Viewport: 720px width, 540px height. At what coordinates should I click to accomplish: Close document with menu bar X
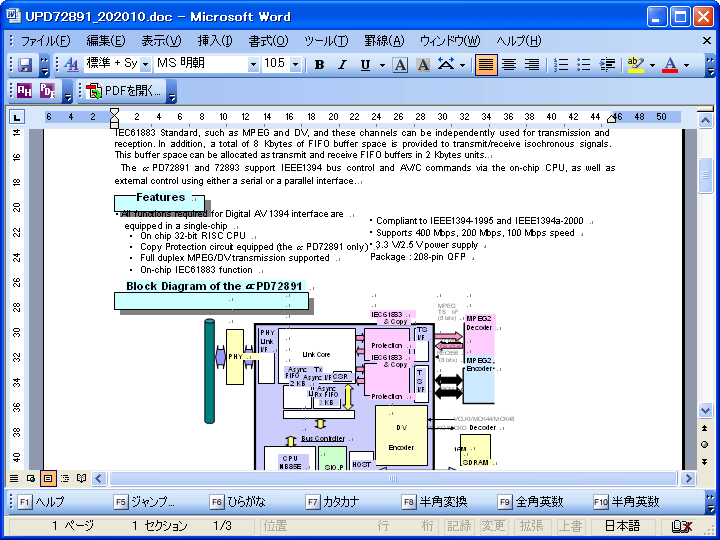[707, 41]
